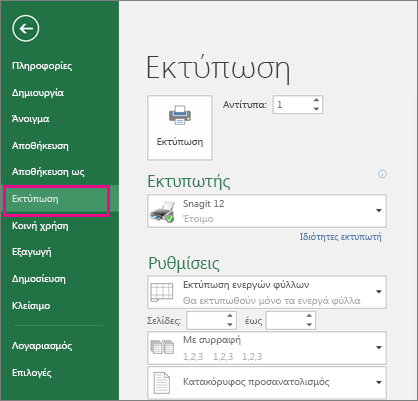Viewport: 418px width, 401px height.
Task: Click the Αντίτυπα: label
Action: (x=245, y=105)
